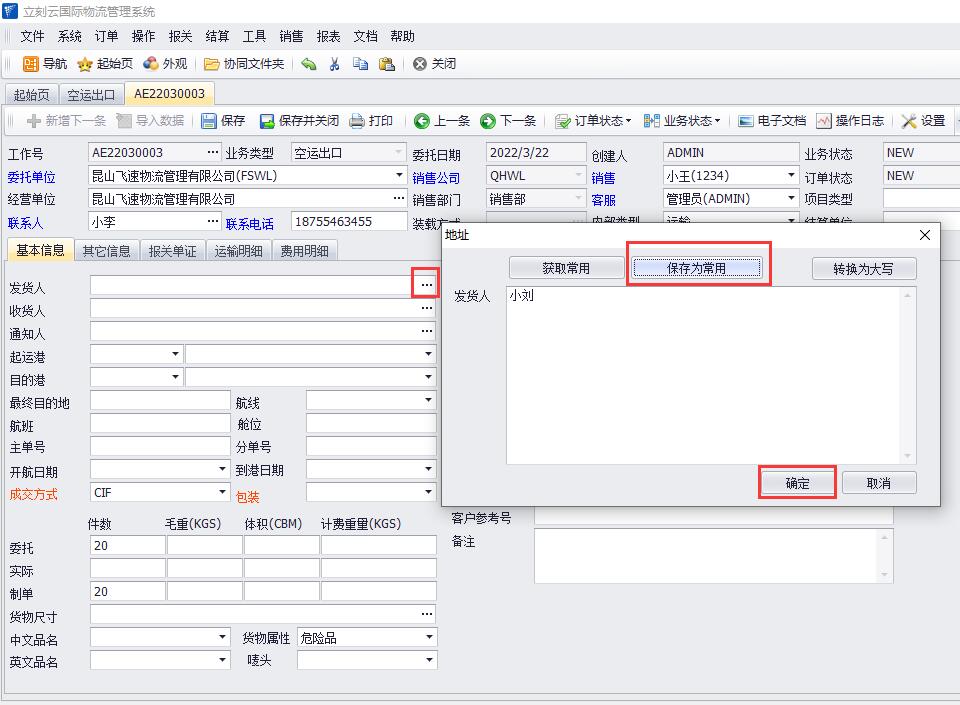
Task: Click the 导航 navigation toolbar icon
Action: tap(30, 64)
